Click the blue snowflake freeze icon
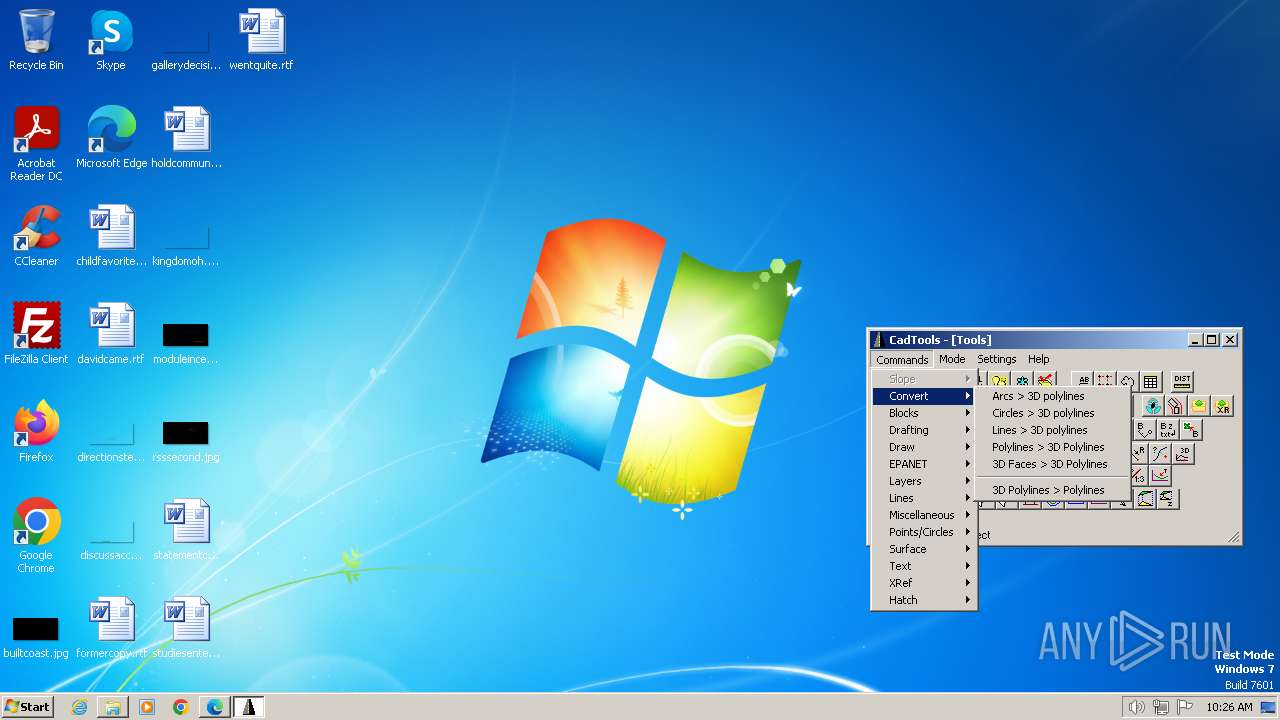 (x=1022, y=381)
